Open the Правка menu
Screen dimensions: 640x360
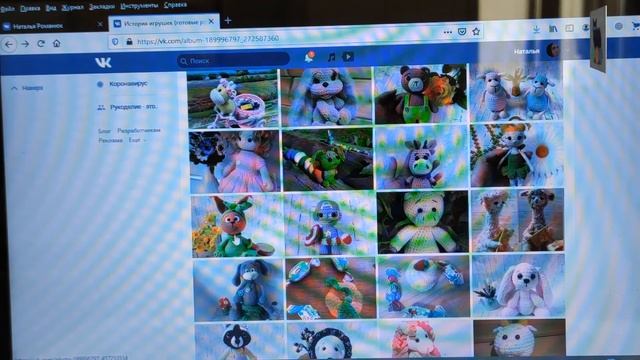coord(30,8)
